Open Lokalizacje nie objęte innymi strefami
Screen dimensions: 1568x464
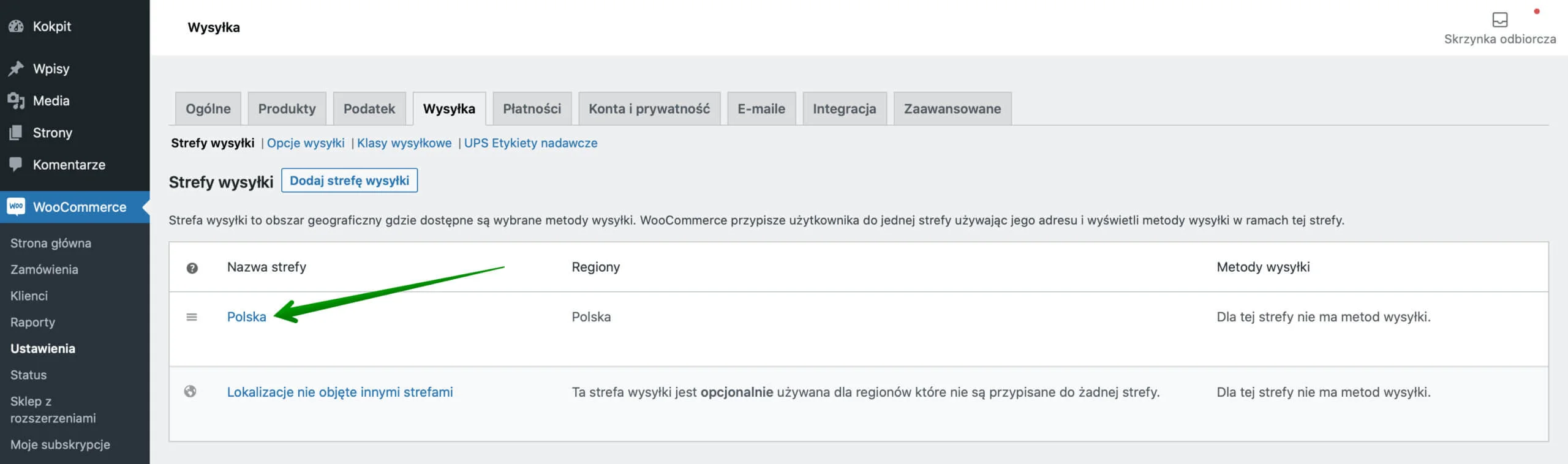tap(340, 392)
